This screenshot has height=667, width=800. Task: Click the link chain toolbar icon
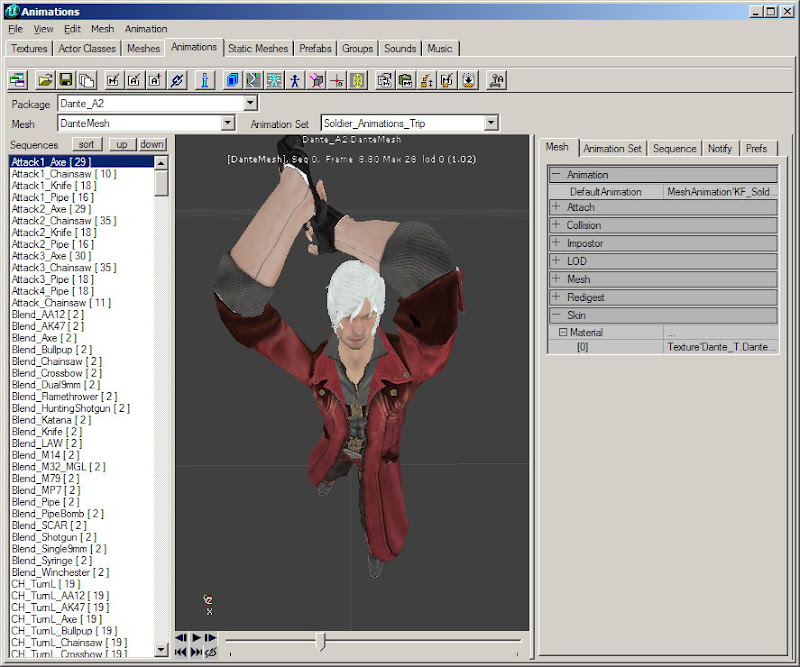pyautogui.click(x=178, y=80)
